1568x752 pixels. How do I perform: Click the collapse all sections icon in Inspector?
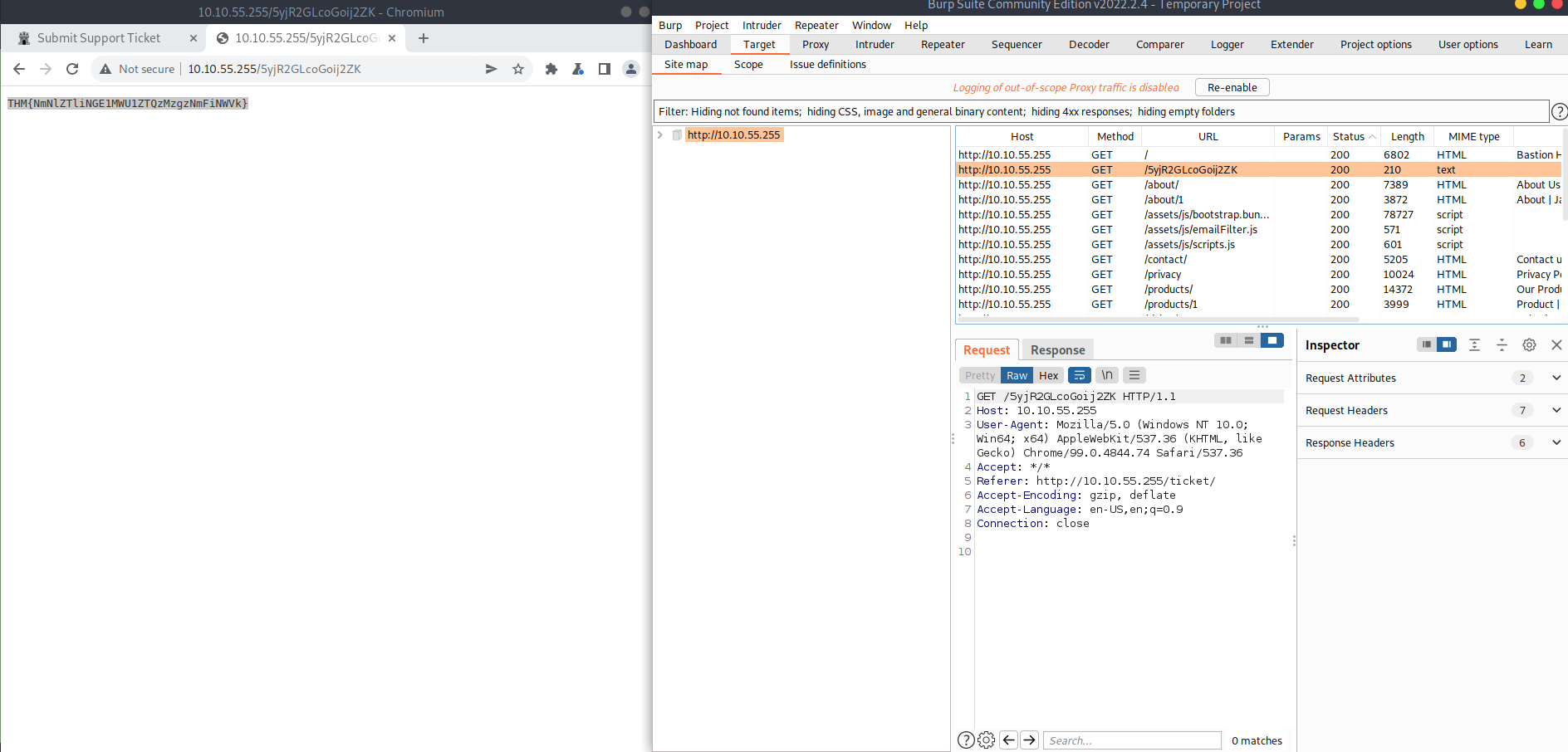(x=1502, y=345)
